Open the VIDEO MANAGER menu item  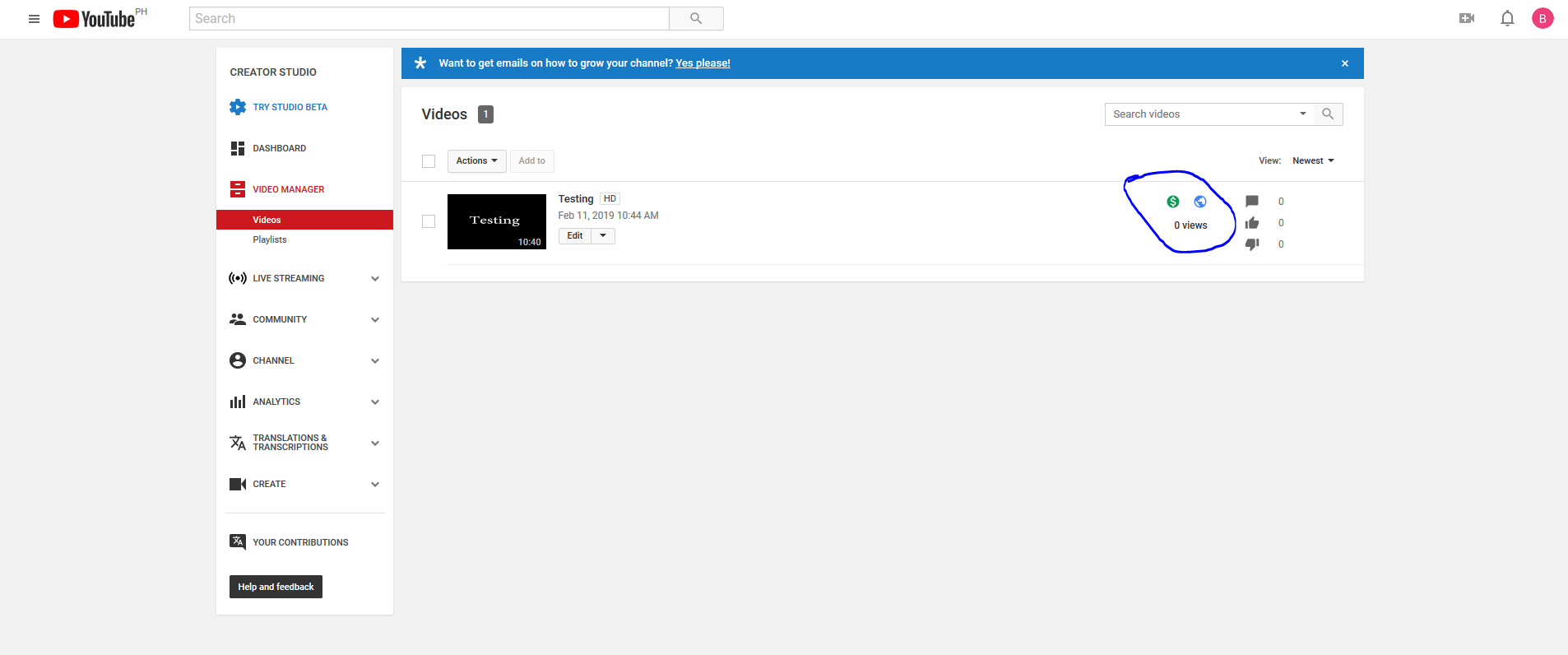(289, 189)
